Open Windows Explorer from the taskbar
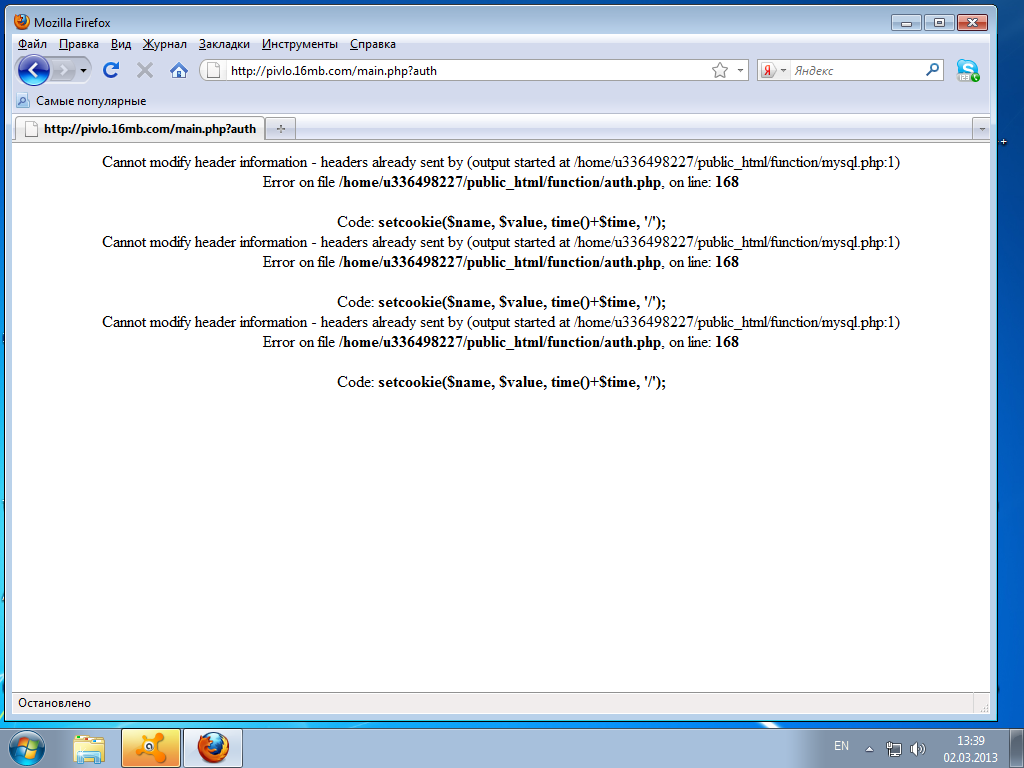 (90, 747)
